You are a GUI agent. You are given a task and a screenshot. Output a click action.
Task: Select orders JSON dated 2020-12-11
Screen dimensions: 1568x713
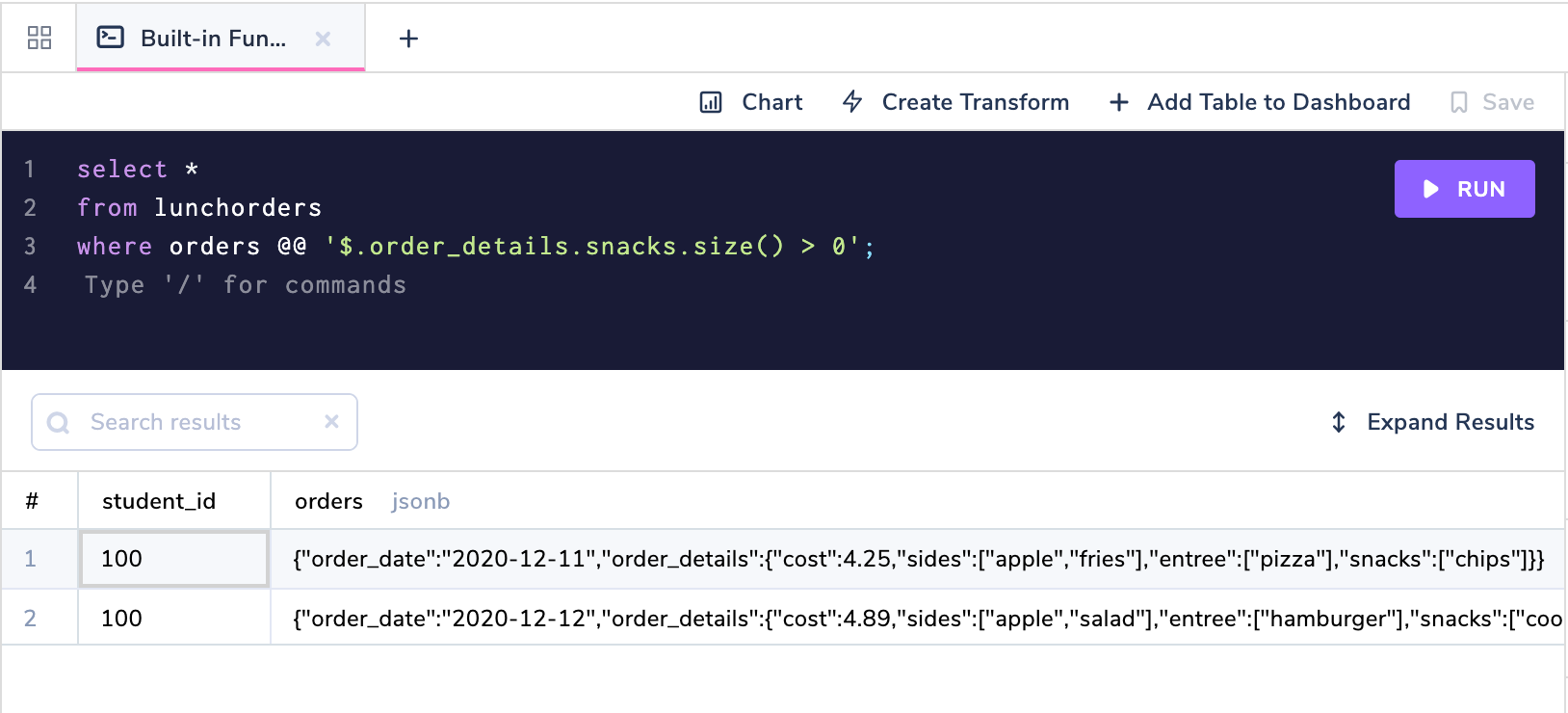pos(918,559)
